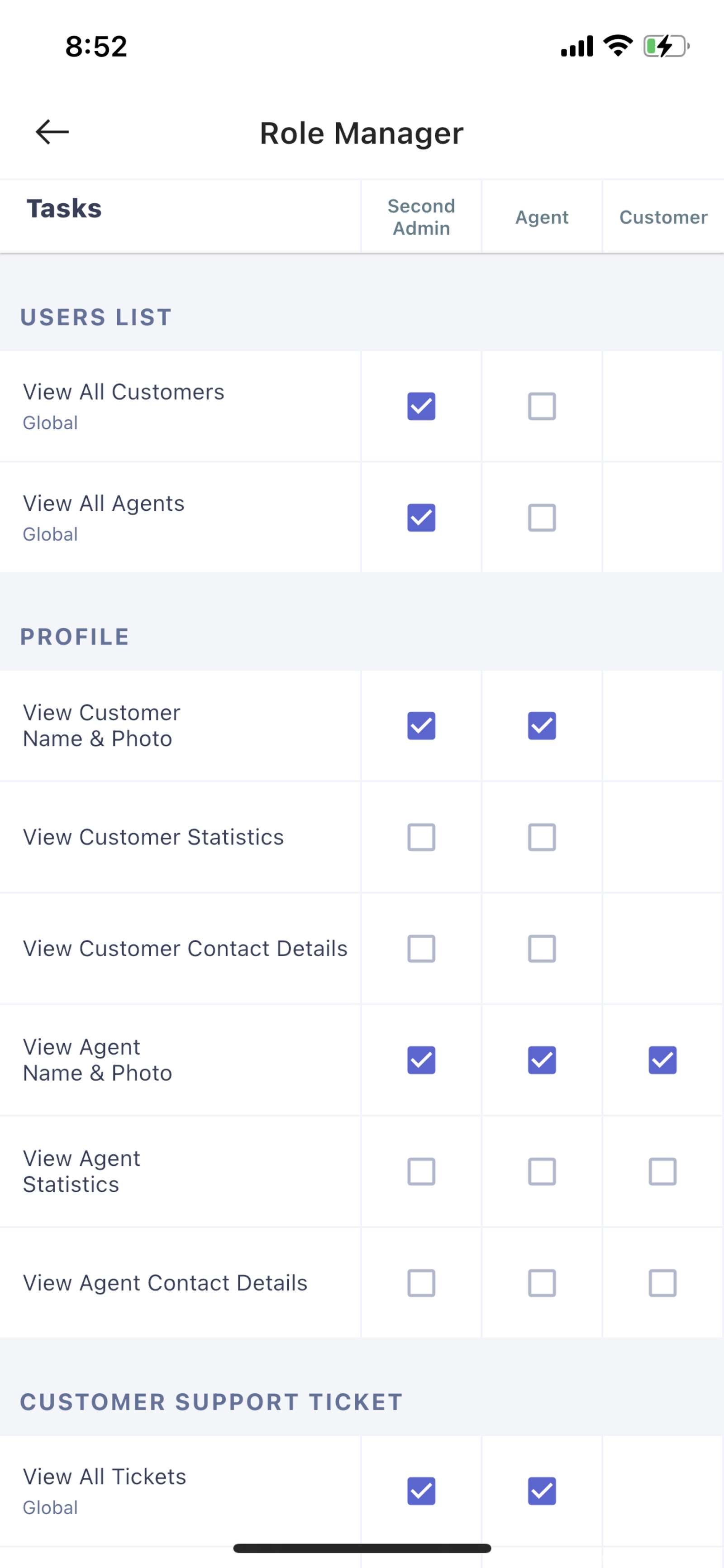Tap the home indicator bar
The width and height of the screenshot is (724, 1568).
tap(362, 1548)
